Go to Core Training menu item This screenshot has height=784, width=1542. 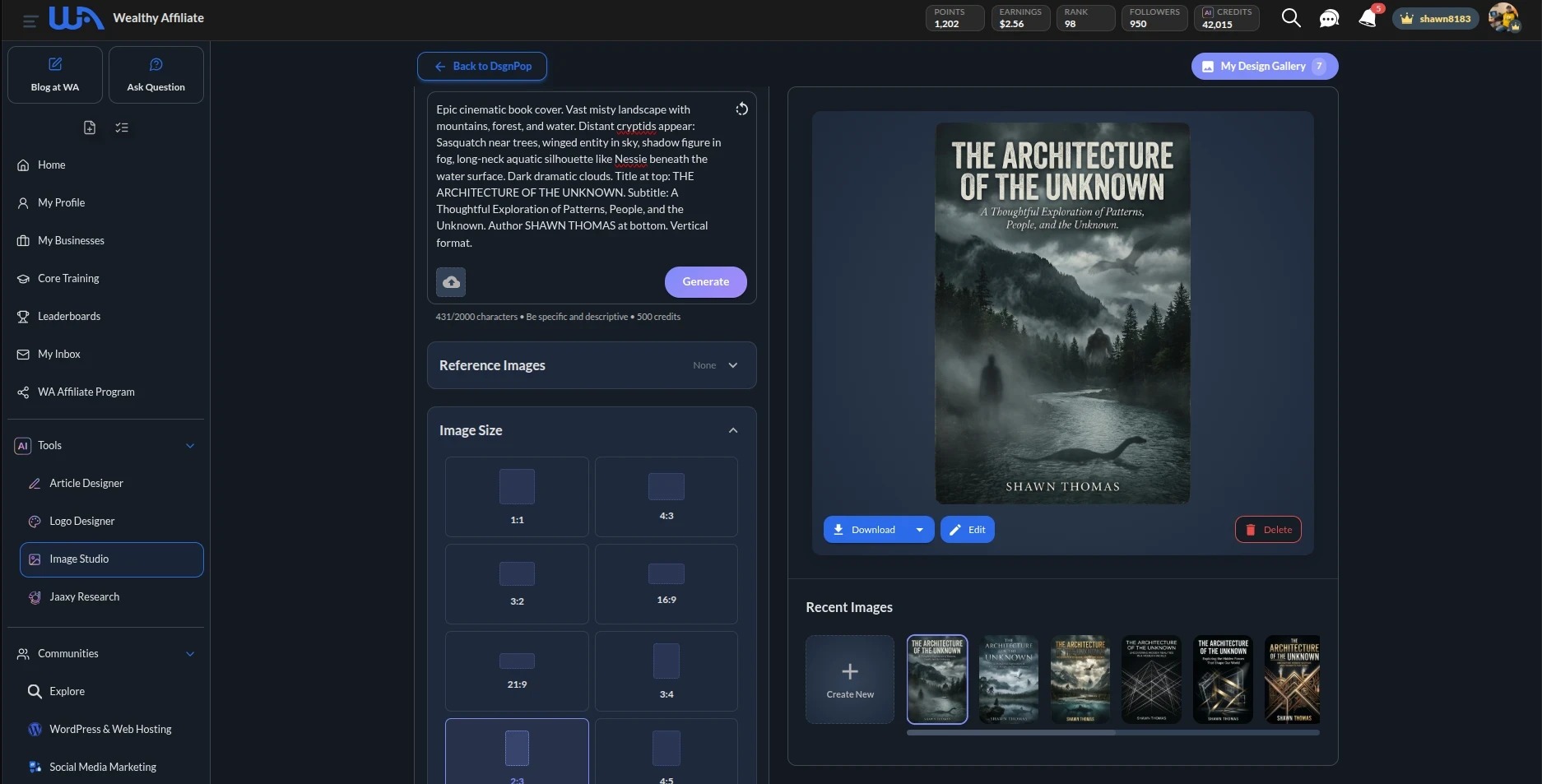point(68,278)
